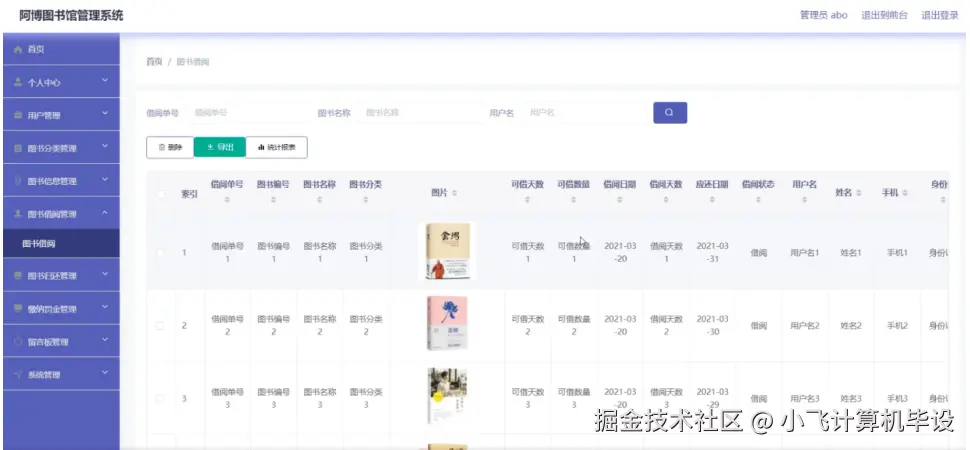Viewport: 970px width, 450px height.
Task: Click the 管理员 abo account label
Action: click(x=824, y=15)
